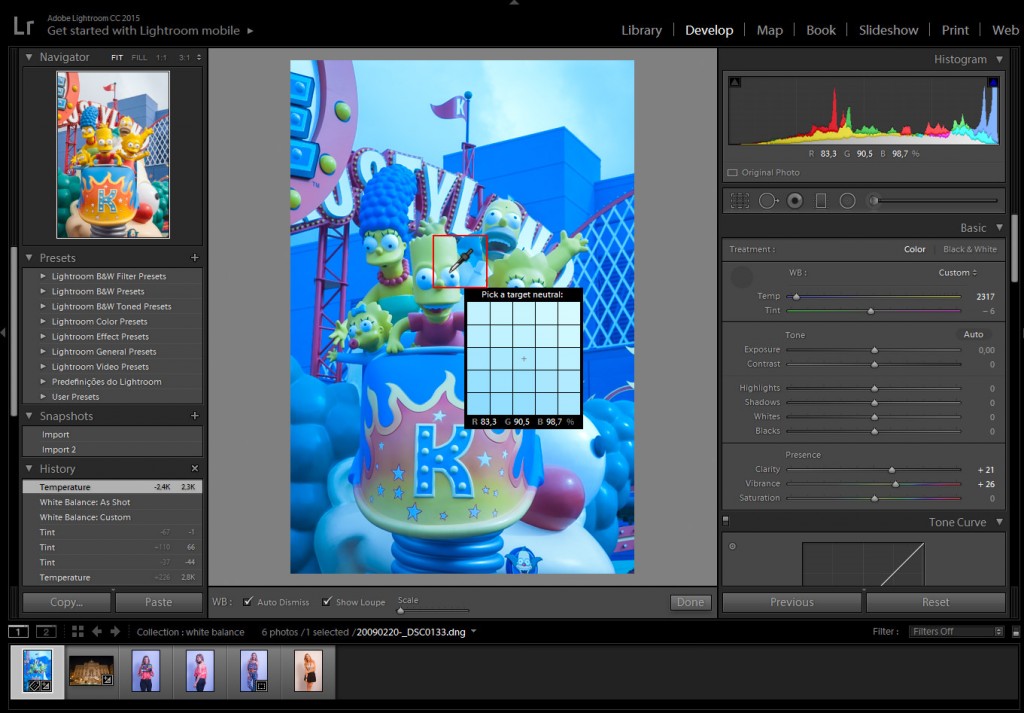Switch to the Web module
The image size is (1024, 713).
(1005, 30)
